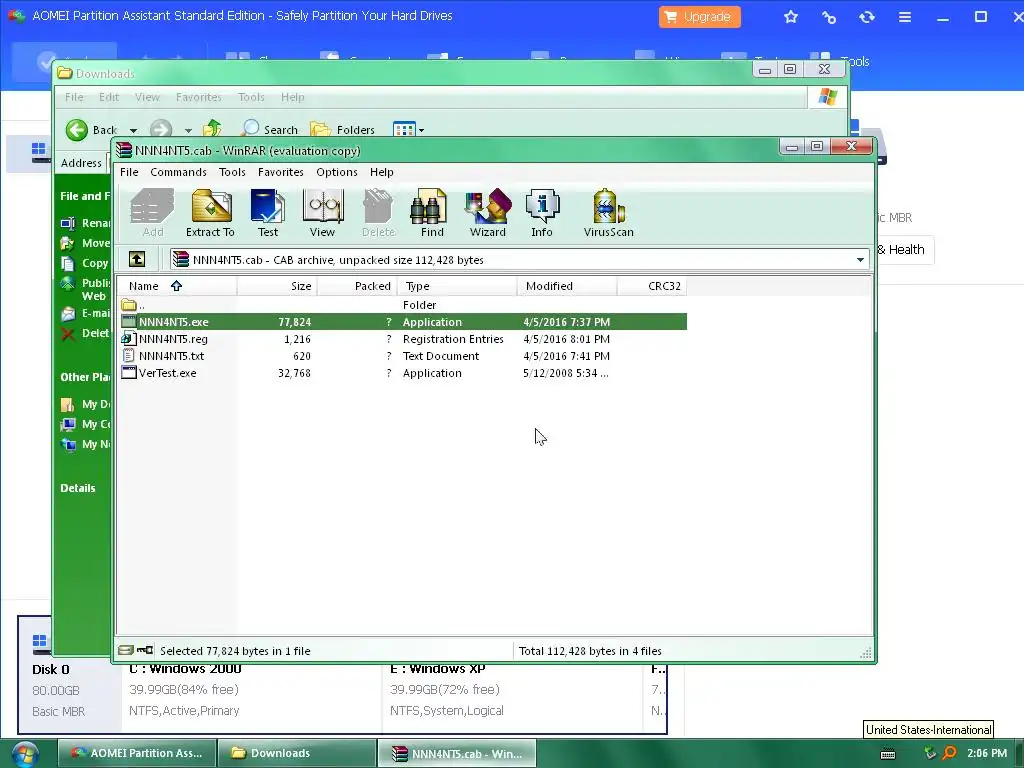Open the Forward history dropdown arrow
The height and width of the screenshot is (768, 1024).
click(x=188, y=130)
